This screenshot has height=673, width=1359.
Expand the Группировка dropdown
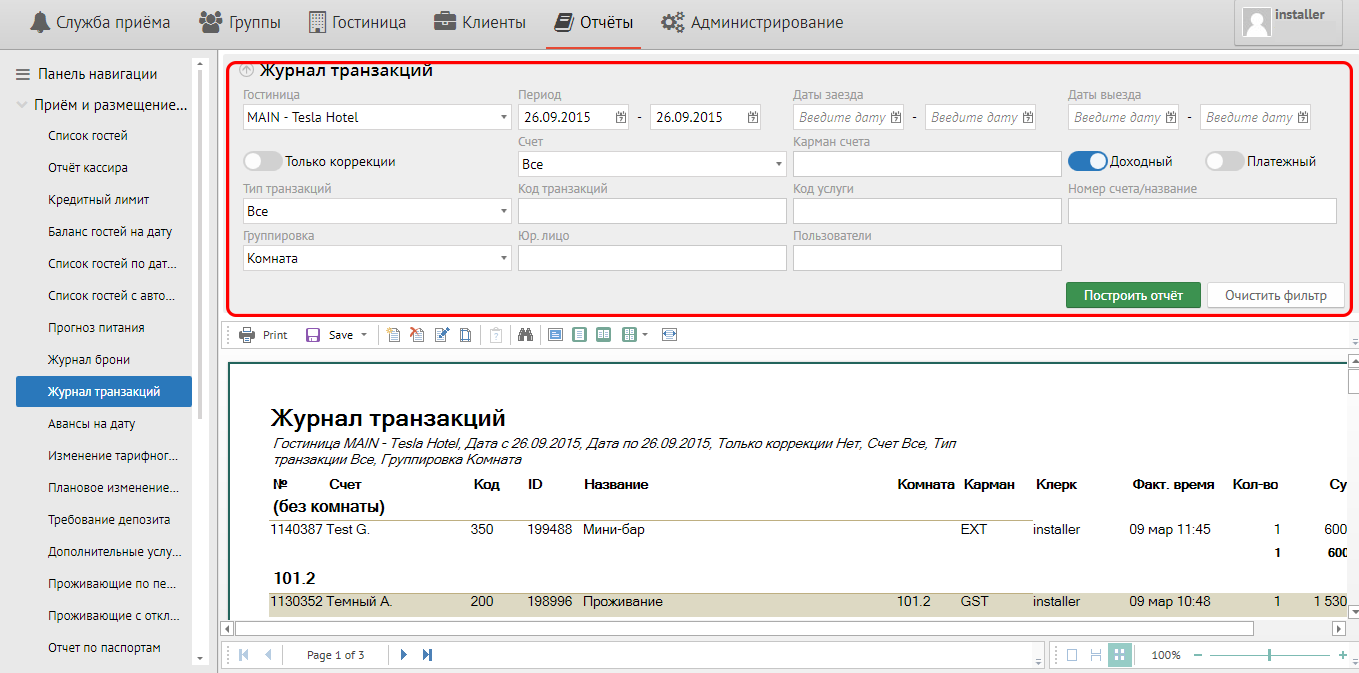click(x=503, y=258)
